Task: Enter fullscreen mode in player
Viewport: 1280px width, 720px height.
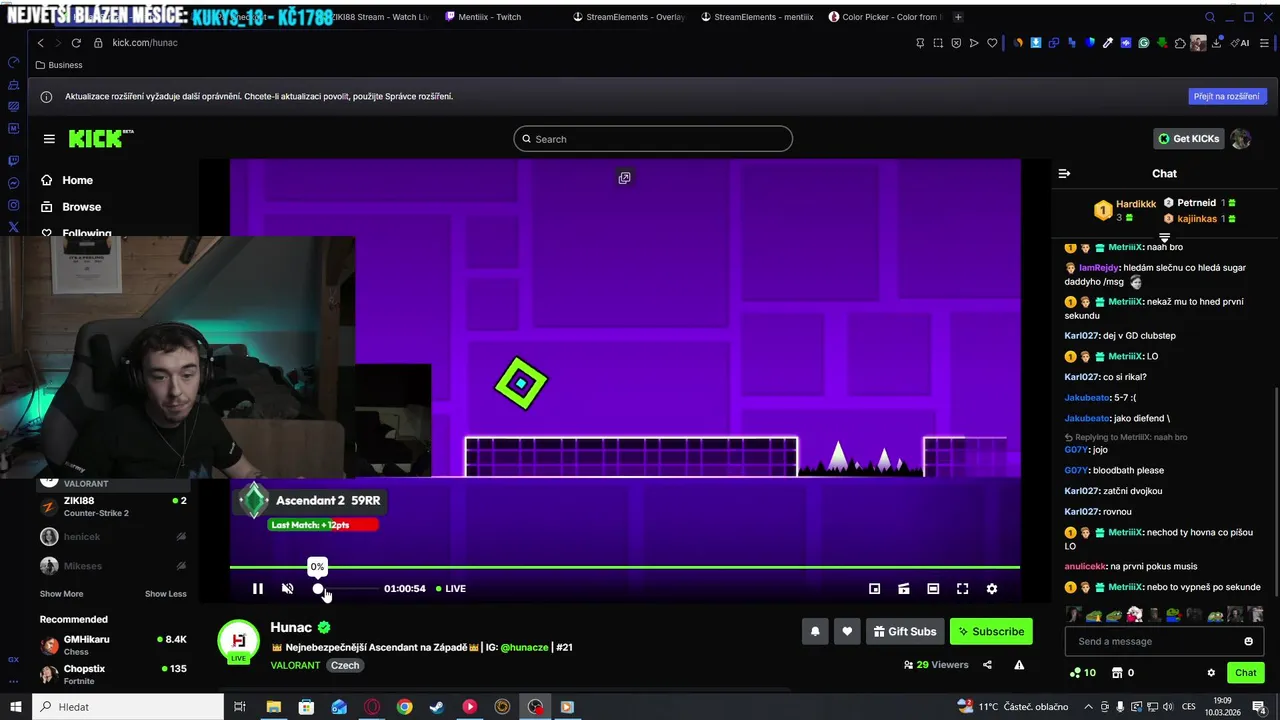Action: (962, 589)
